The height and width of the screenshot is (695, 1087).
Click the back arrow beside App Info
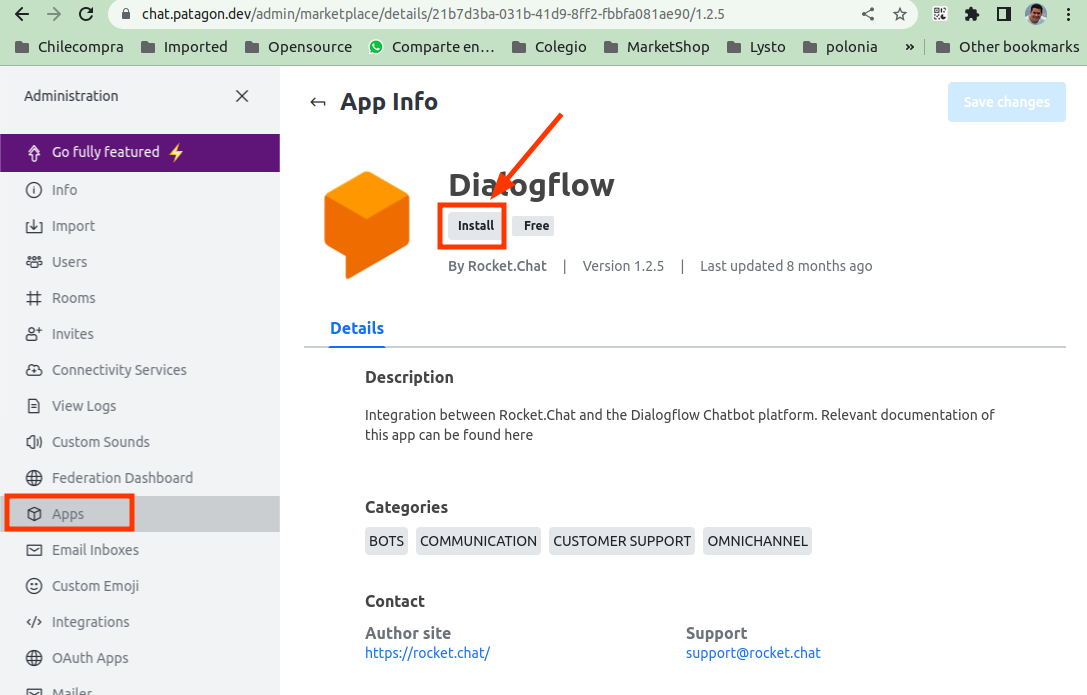click(318, 102)
